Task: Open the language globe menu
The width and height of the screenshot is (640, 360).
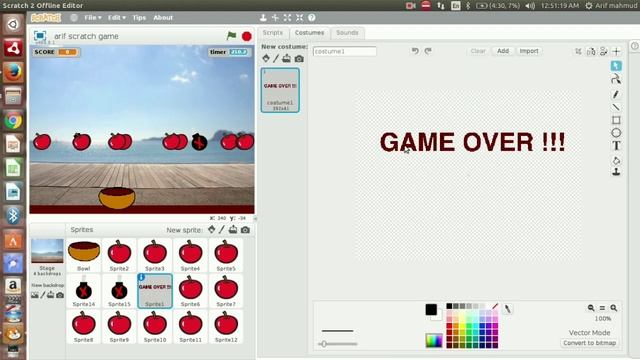Action: pyautogui.click(x=74, y=18)
